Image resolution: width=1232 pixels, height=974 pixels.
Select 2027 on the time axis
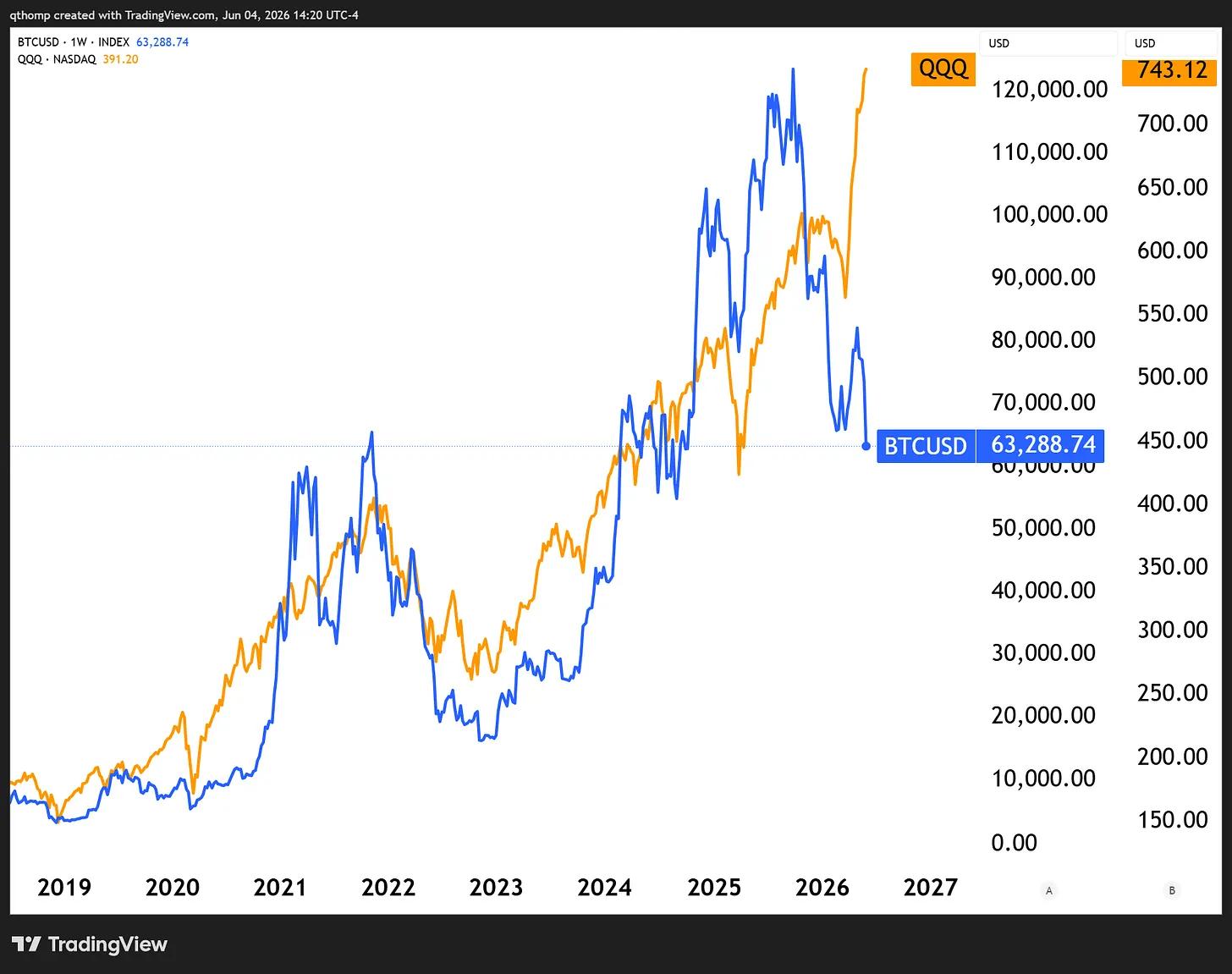pyautogui.click(x=931, y=887)
